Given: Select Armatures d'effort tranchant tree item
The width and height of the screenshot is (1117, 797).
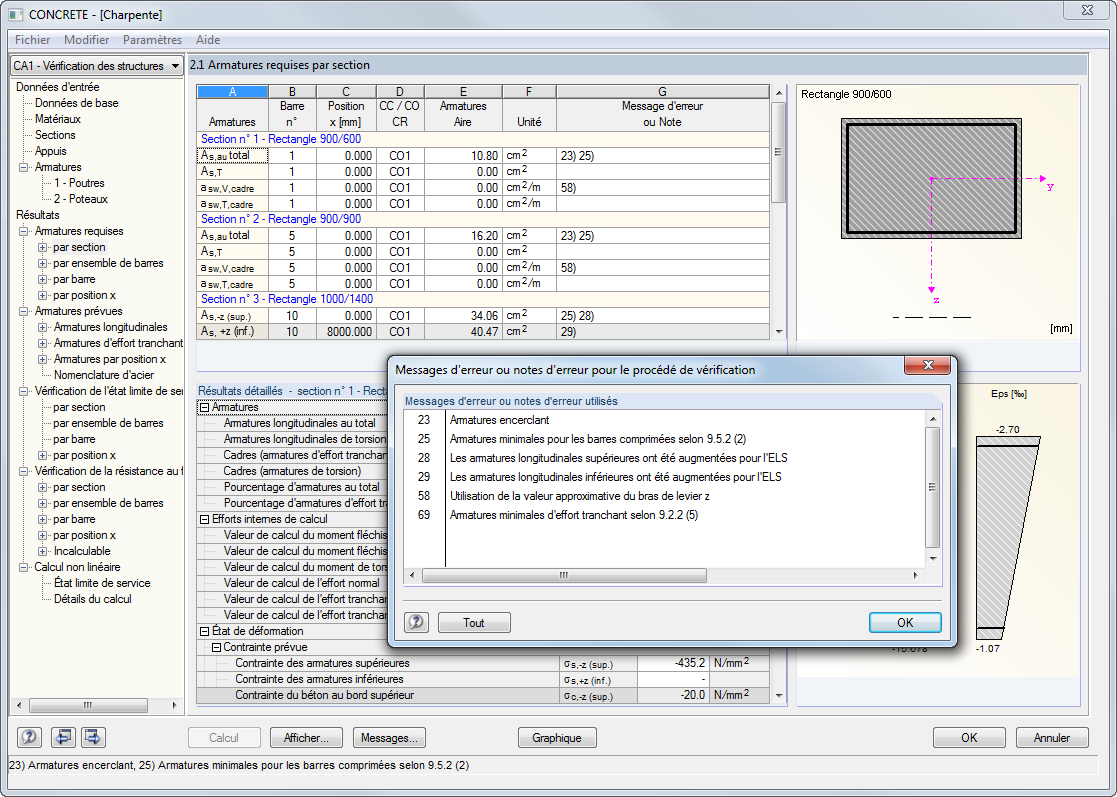Looking at the screenshot, I should click(118, 343).
